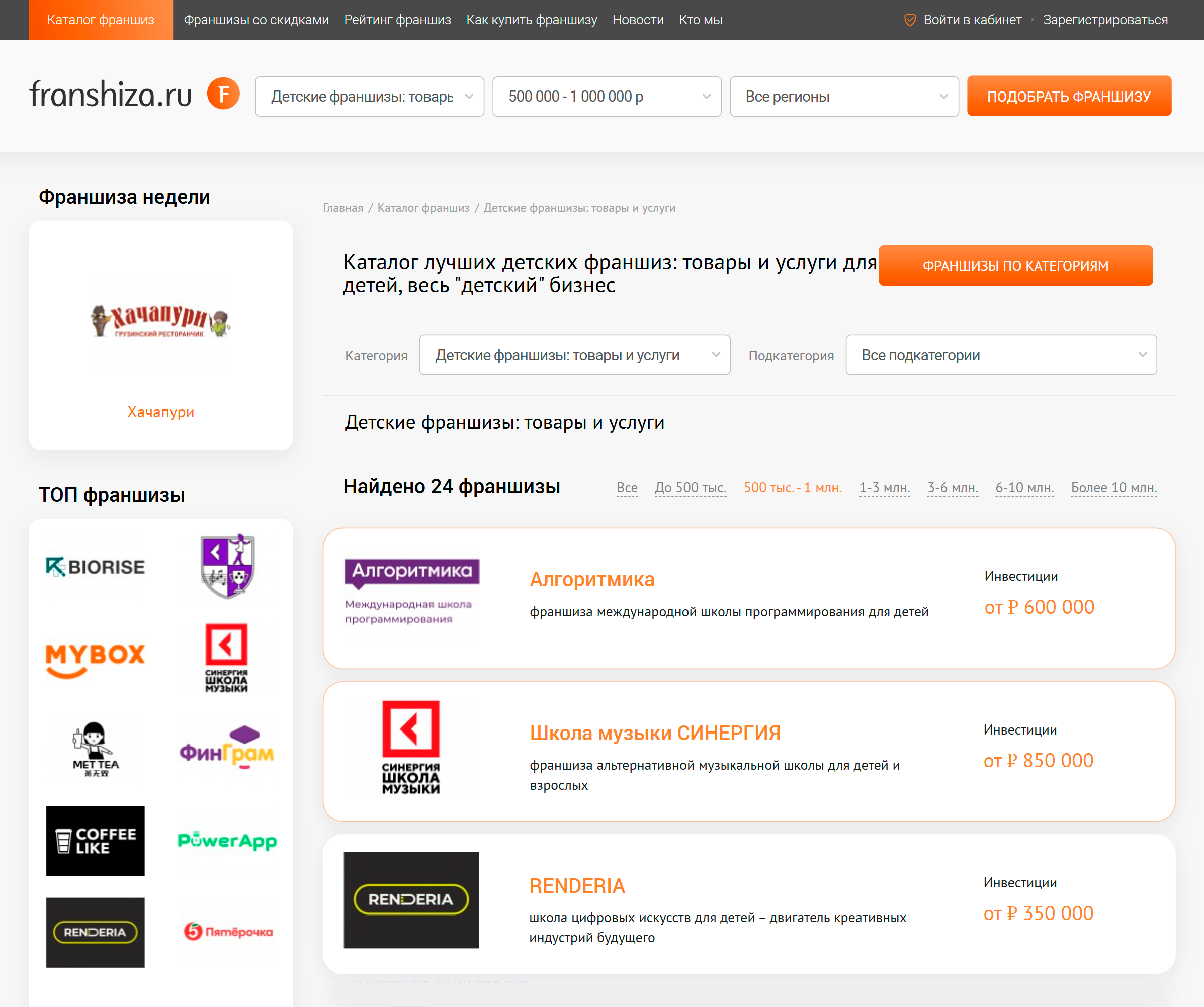The width and height of the screenshot is (1204, 1007).
Task: Click Зарегистрироваться link
Action: tap(1105, 20)
